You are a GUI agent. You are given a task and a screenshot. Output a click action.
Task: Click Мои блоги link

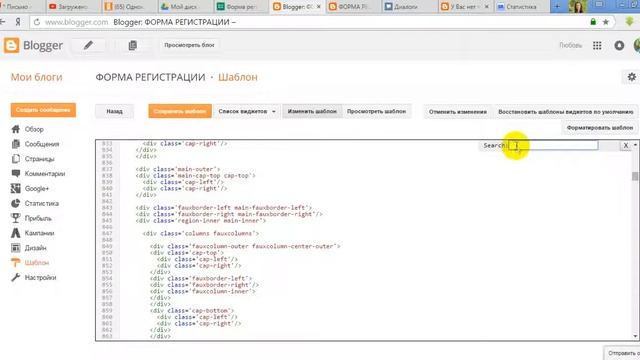click(x=36, y=77)
